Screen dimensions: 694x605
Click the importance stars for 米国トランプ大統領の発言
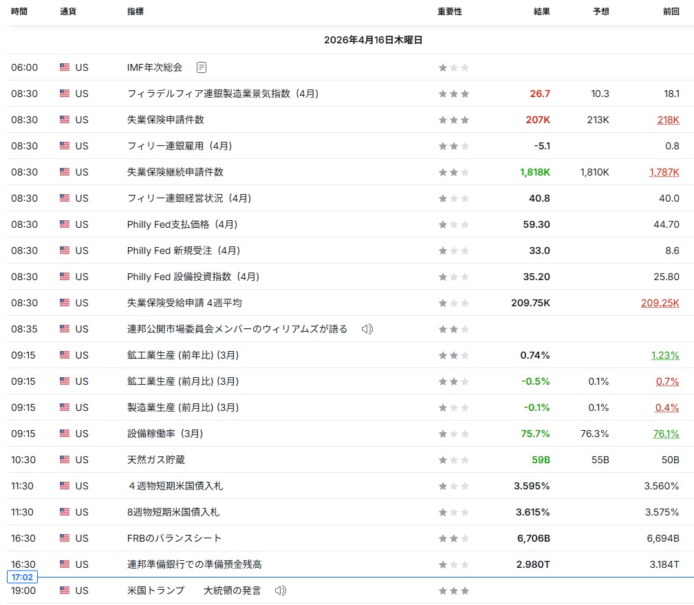[453, 591]
